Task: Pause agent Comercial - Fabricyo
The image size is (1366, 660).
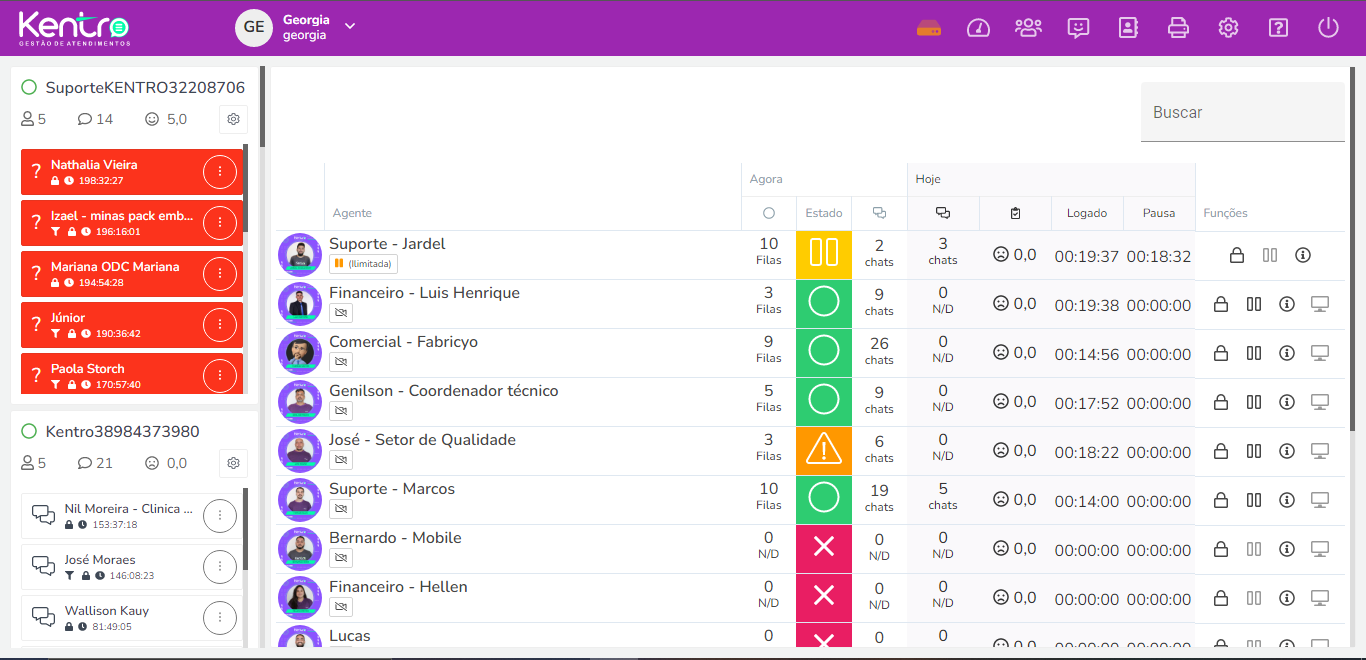Action: click(x=1254, y=353)
